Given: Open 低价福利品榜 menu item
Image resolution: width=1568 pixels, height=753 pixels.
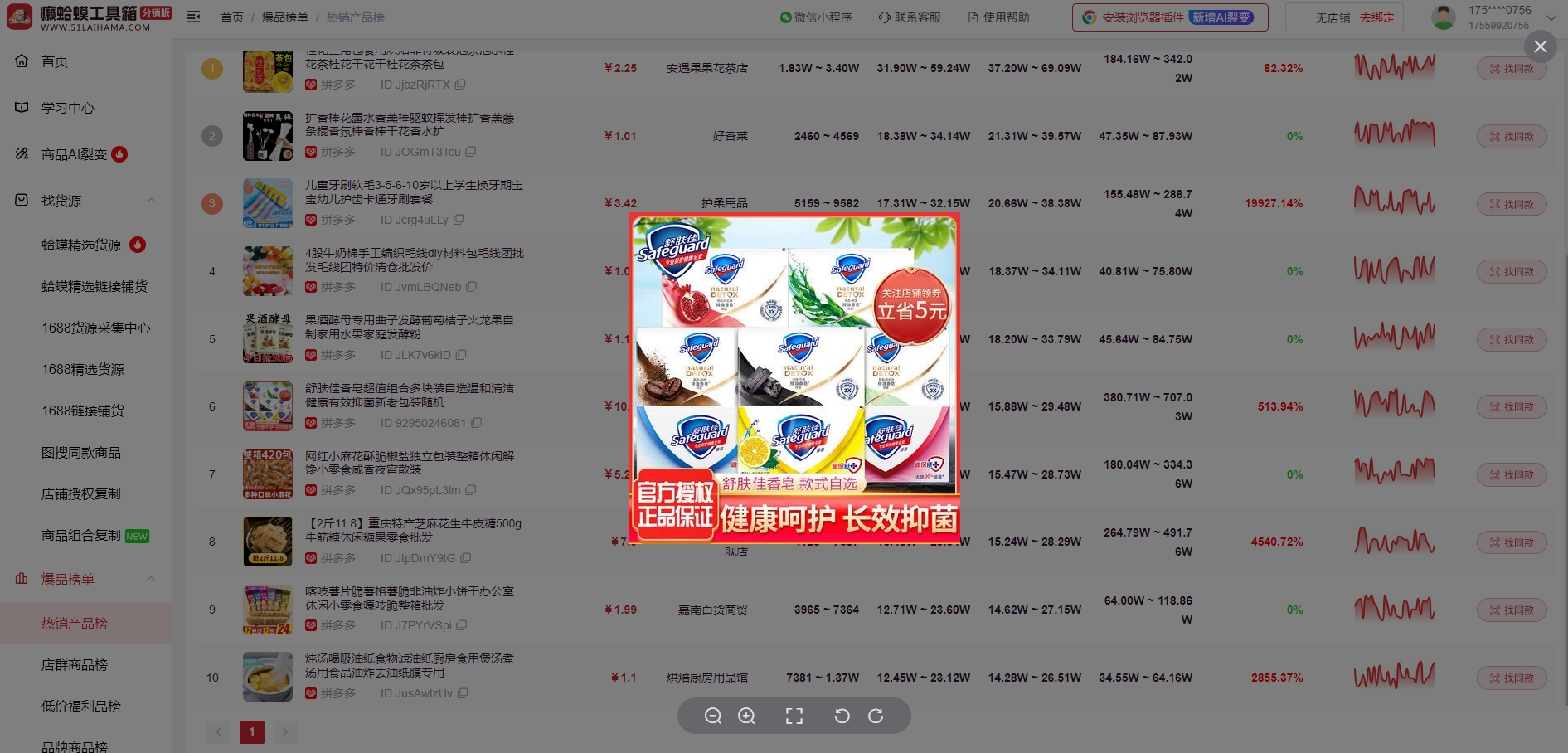Looking at the screenshot, I should [x=81, y=707].
